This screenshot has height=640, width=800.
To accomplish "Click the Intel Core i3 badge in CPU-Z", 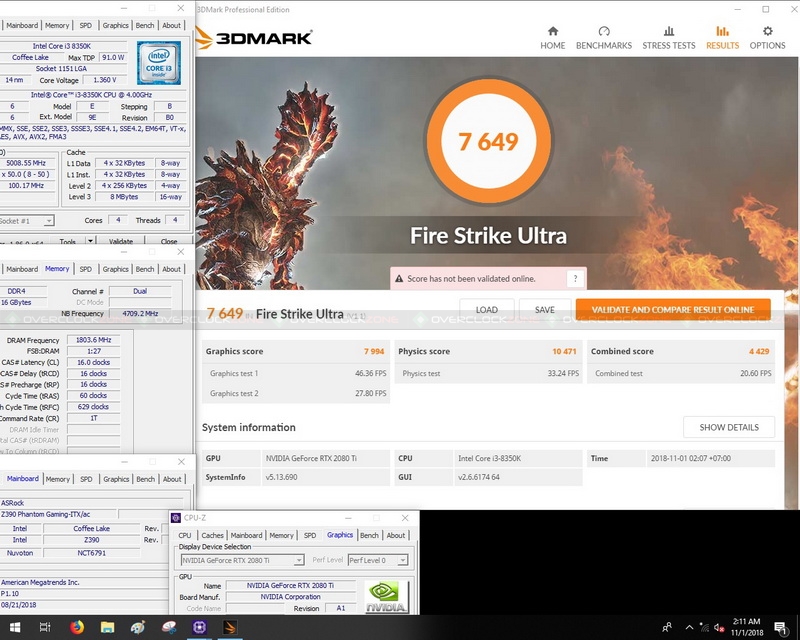I will coord(159,63).
